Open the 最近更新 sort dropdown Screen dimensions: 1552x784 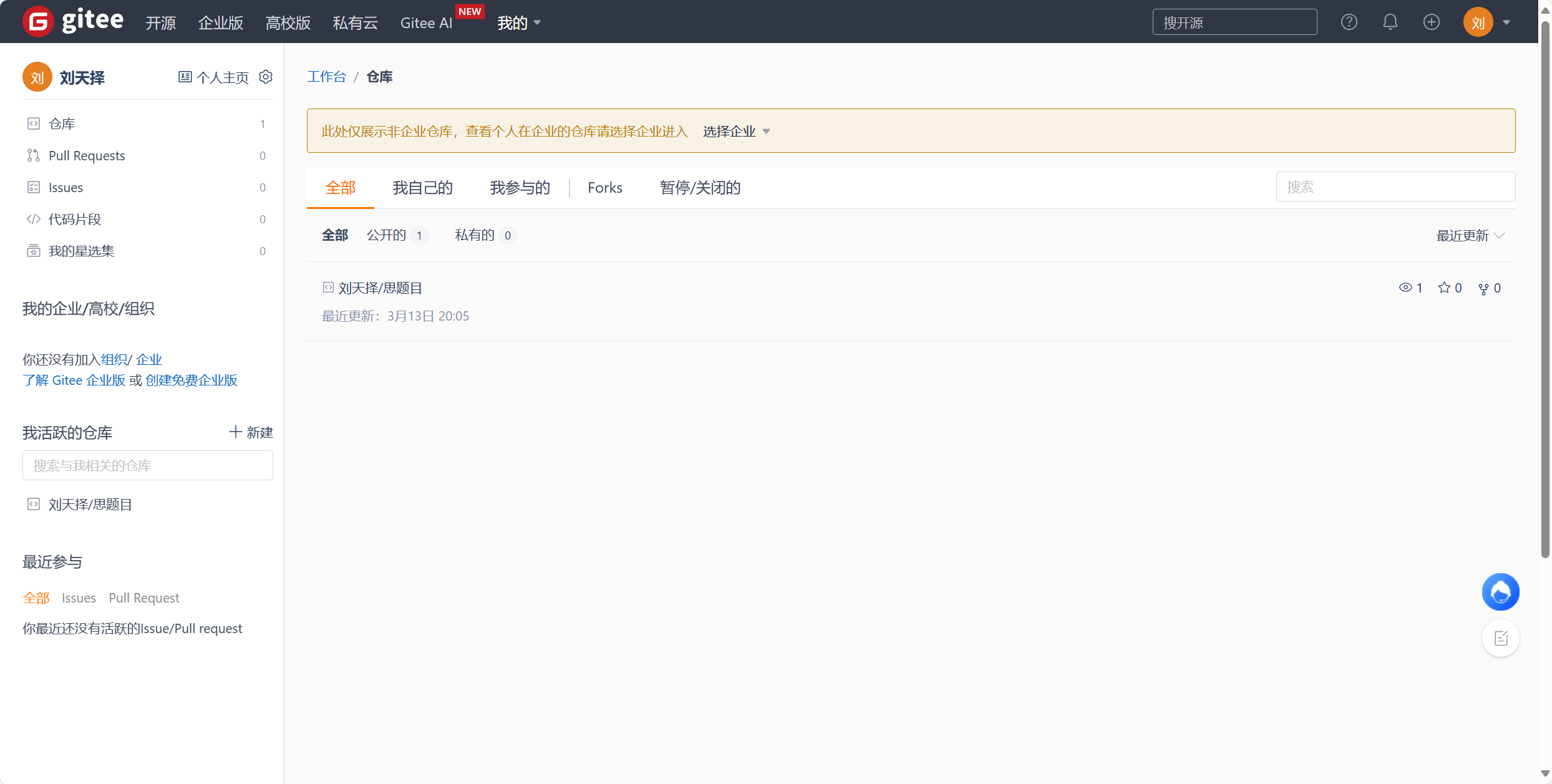click(x=1470, y=236)
